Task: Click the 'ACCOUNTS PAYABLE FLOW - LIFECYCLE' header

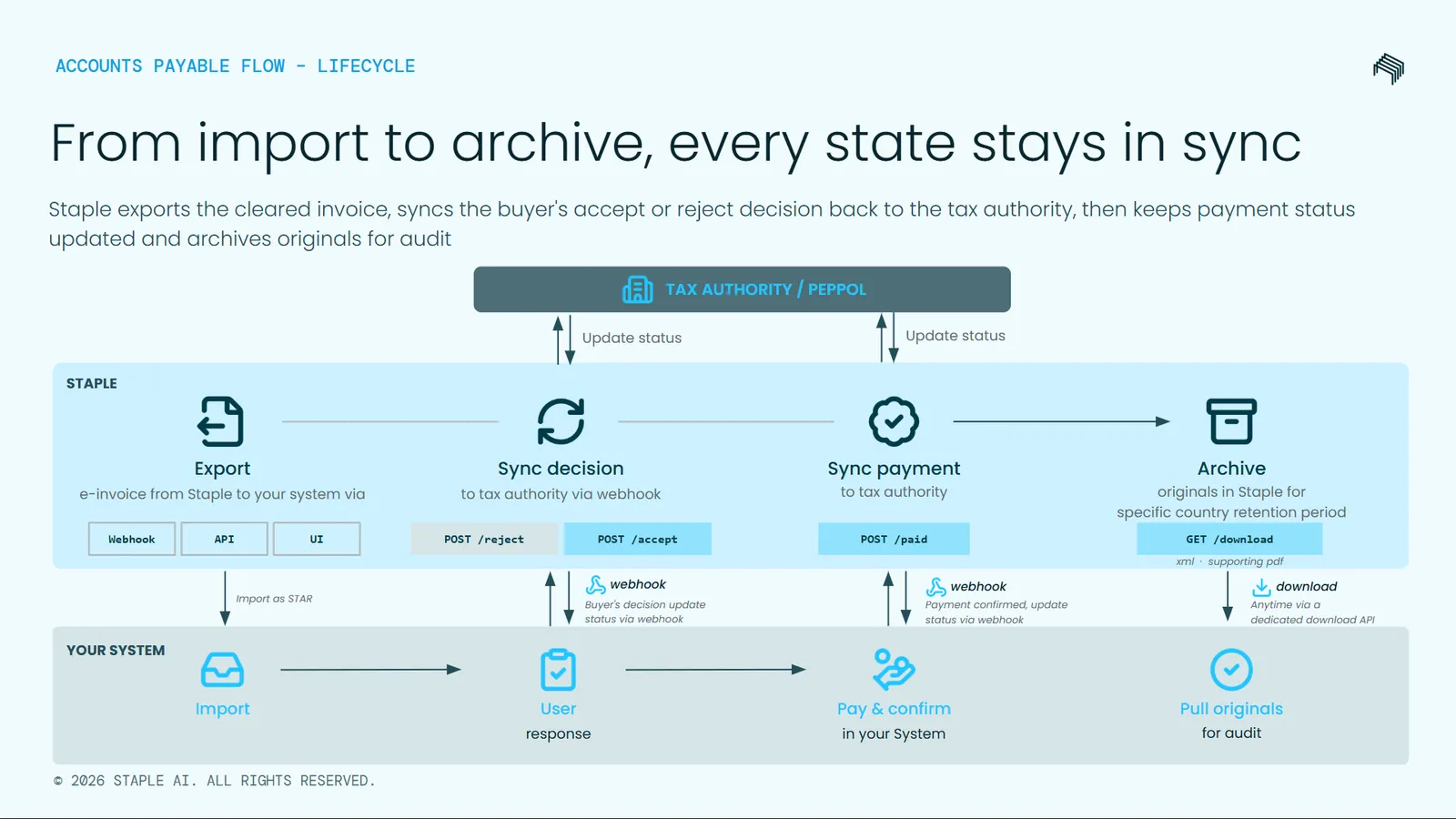Action: point(235,66)
